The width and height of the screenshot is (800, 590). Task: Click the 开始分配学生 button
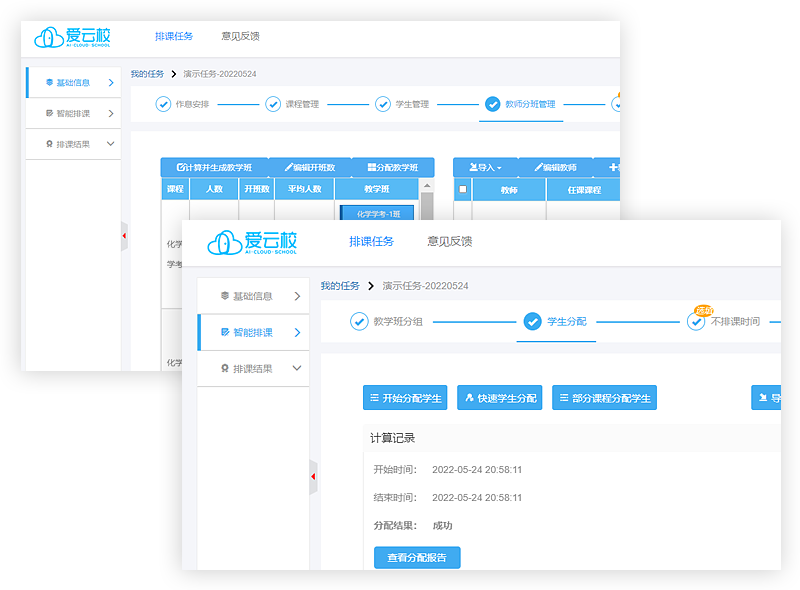pos(405,398)
